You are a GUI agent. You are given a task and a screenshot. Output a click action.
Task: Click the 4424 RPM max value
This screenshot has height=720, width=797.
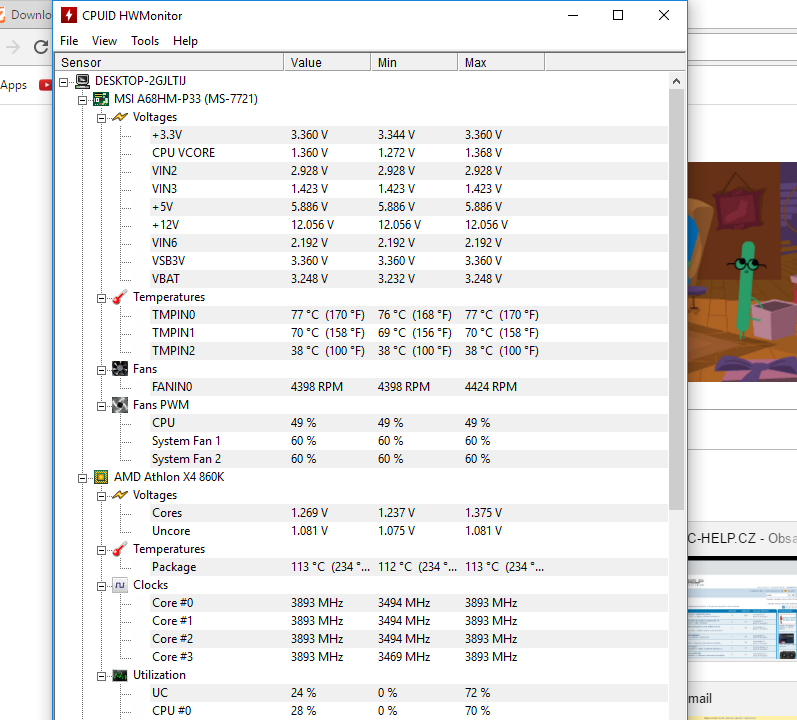491,387
